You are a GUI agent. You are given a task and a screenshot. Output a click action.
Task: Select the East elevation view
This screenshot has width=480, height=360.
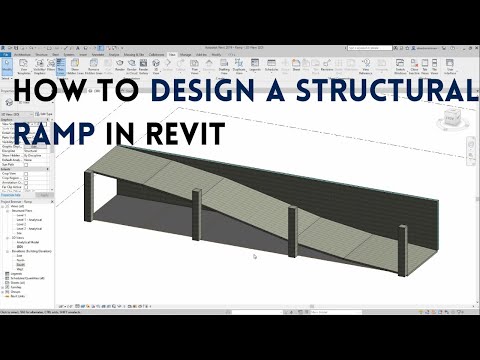click(20, 256)
